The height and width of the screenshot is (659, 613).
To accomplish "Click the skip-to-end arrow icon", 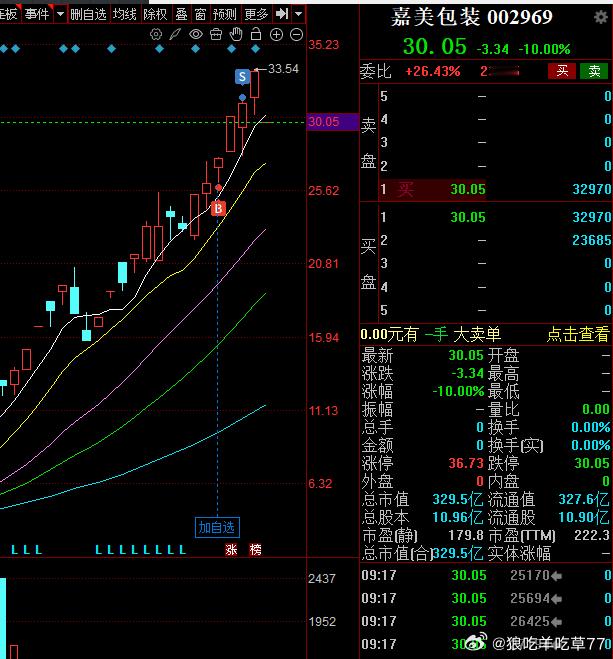I will click(282, 14).
